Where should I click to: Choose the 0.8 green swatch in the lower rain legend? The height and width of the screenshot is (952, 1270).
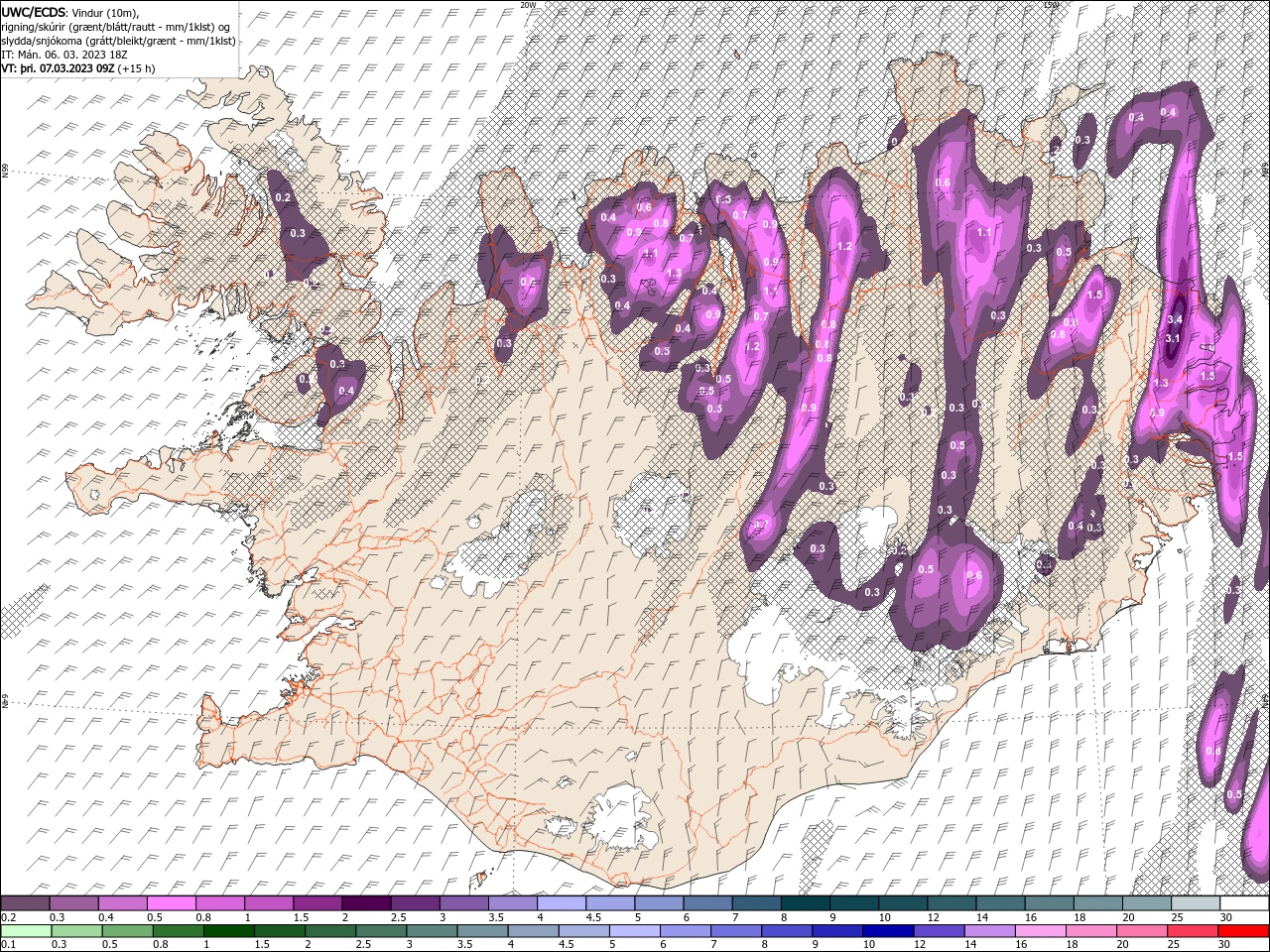tap(178, 931)
